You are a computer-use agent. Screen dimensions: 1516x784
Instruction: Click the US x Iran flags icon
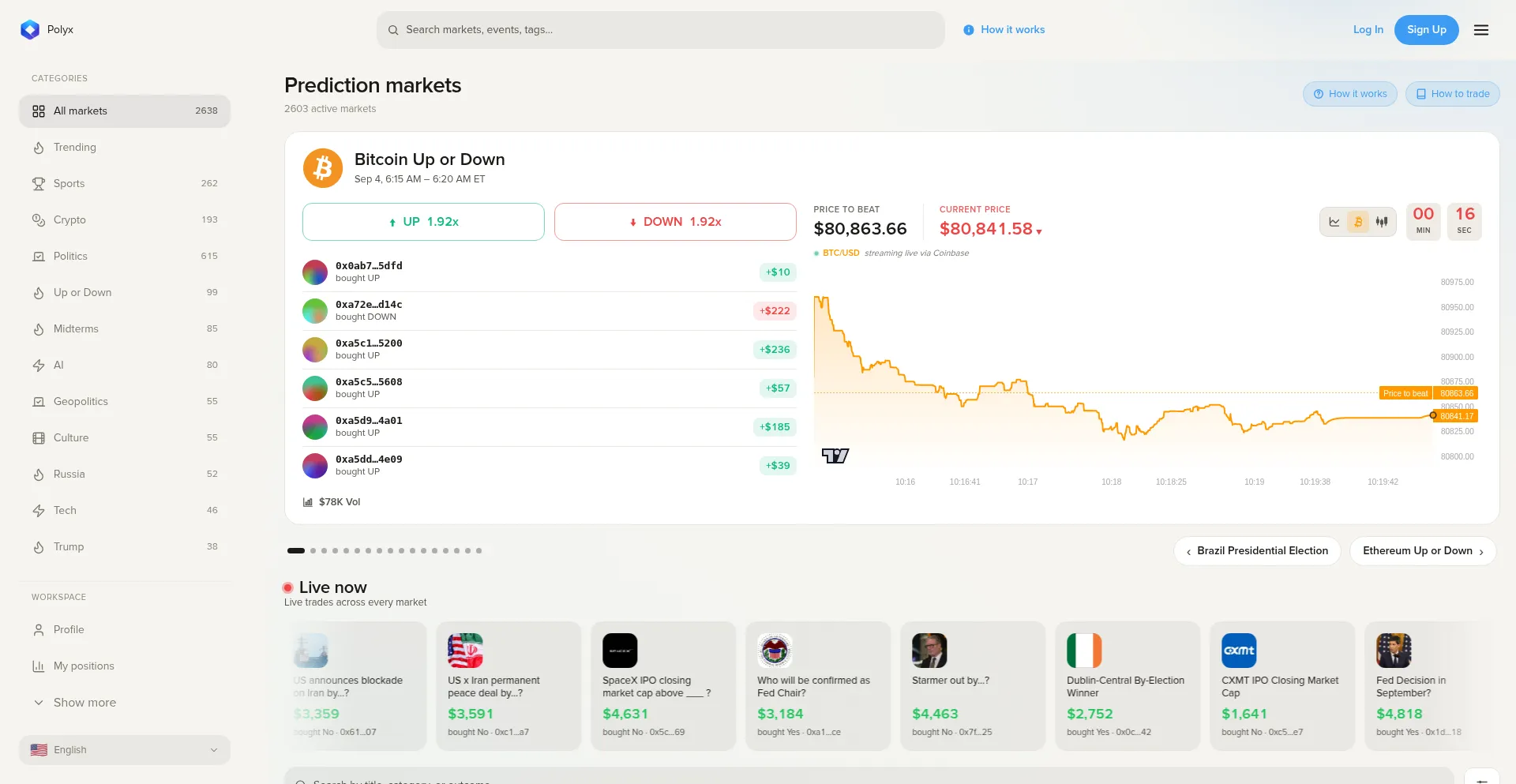coord(465,651)
